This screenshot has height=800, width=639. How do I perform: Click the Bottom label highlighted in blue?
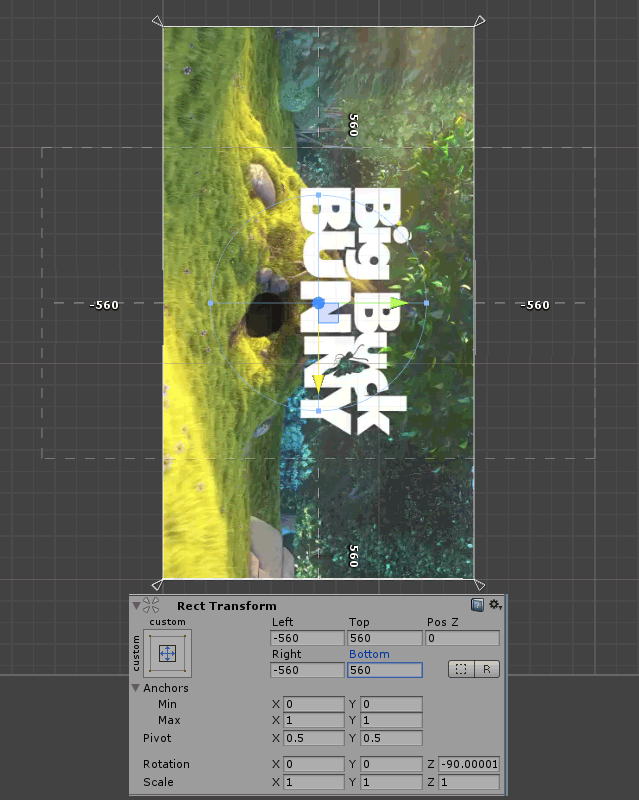click(x=369, y=654)
